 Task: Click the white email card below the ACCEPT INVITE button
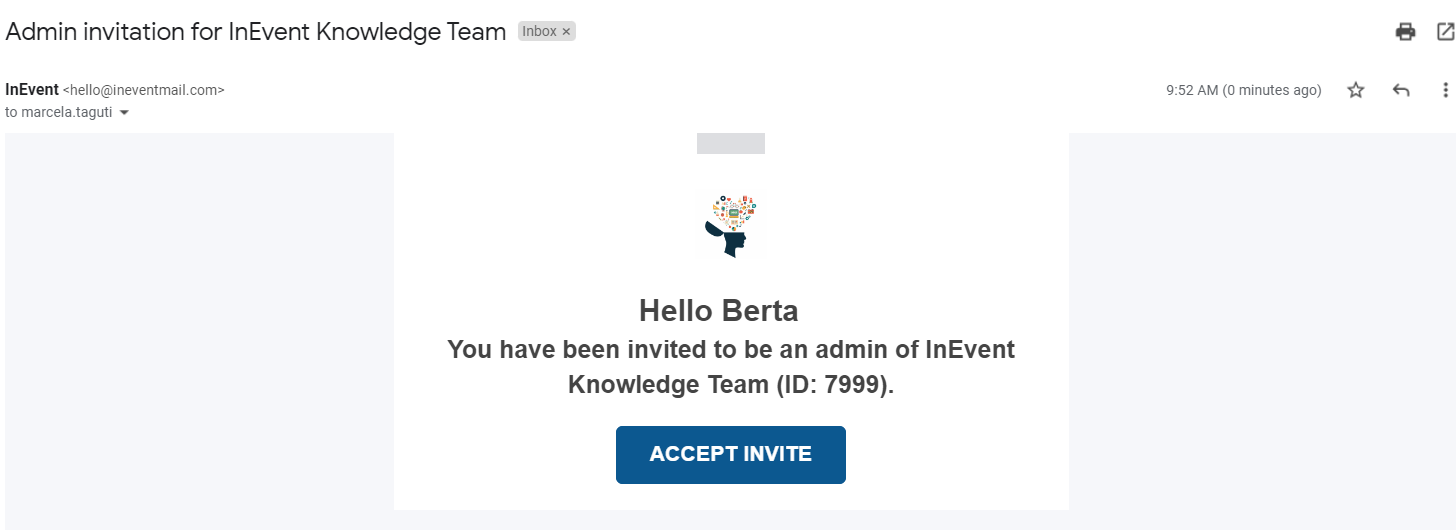point(731,497)
